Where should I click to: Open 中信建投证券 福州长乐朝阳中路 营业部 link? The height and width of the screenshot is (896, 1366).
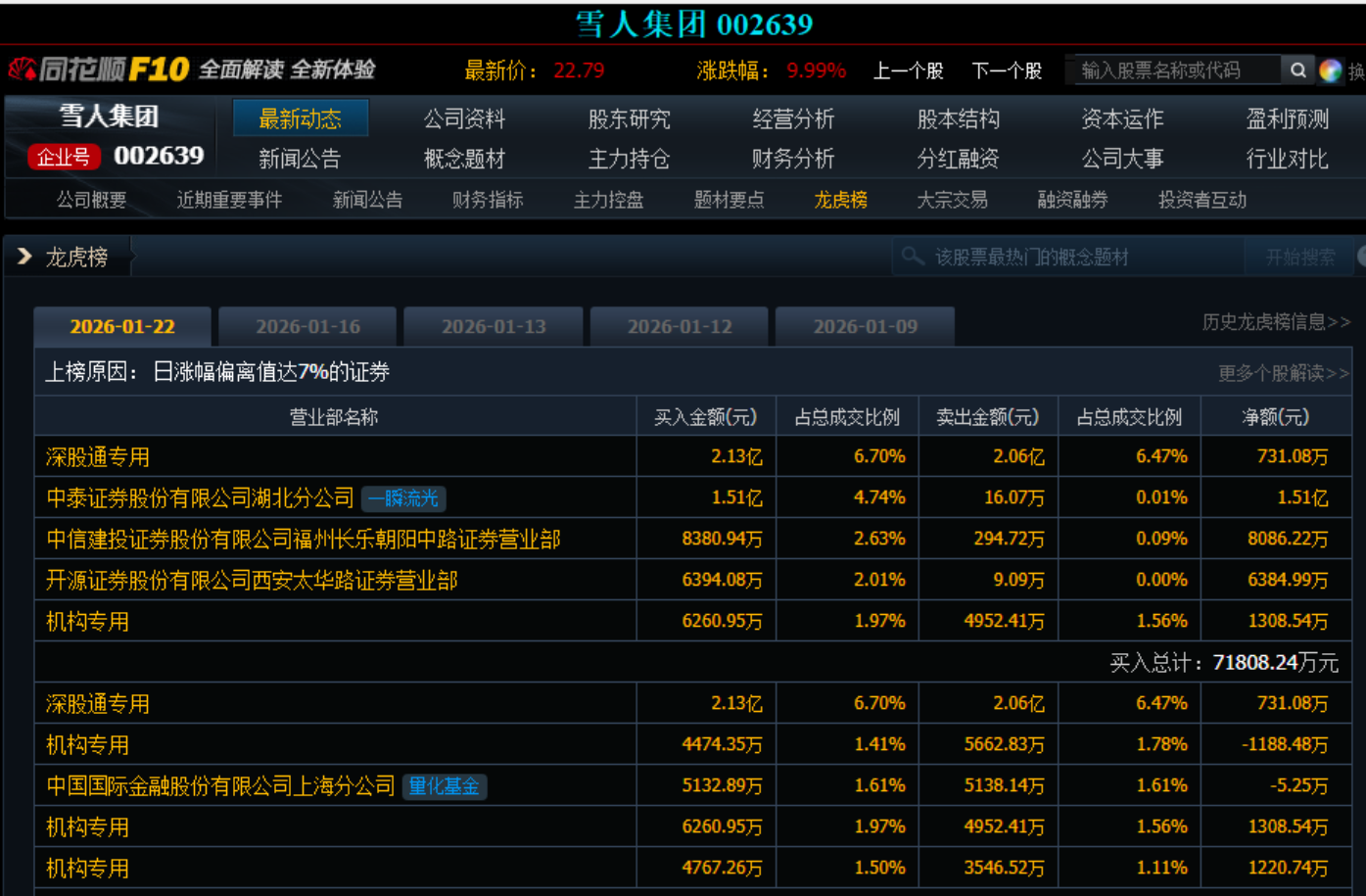tap(304, 539)
